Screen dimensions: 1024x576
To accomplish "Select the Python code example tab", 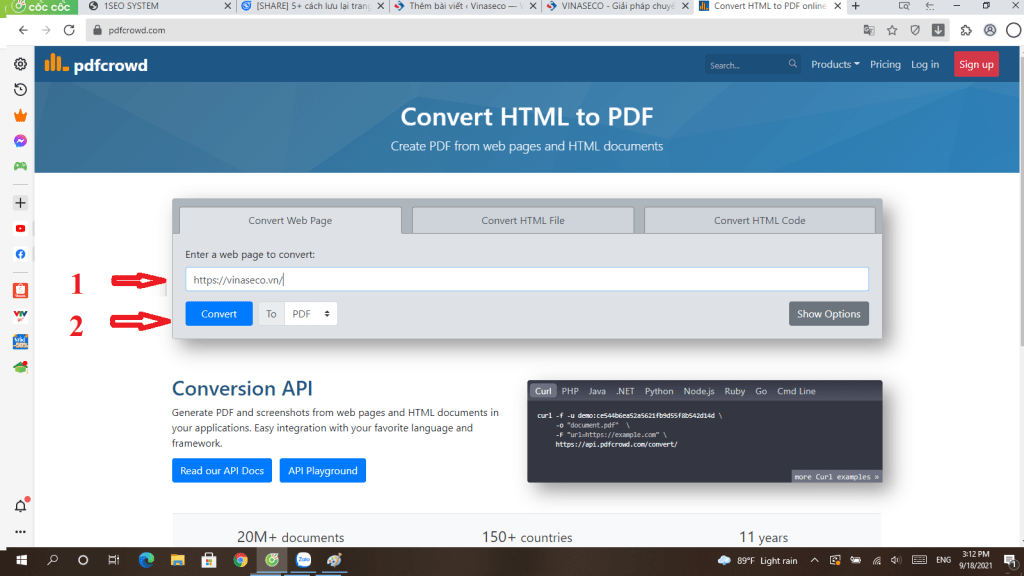I will coord(659,391).
